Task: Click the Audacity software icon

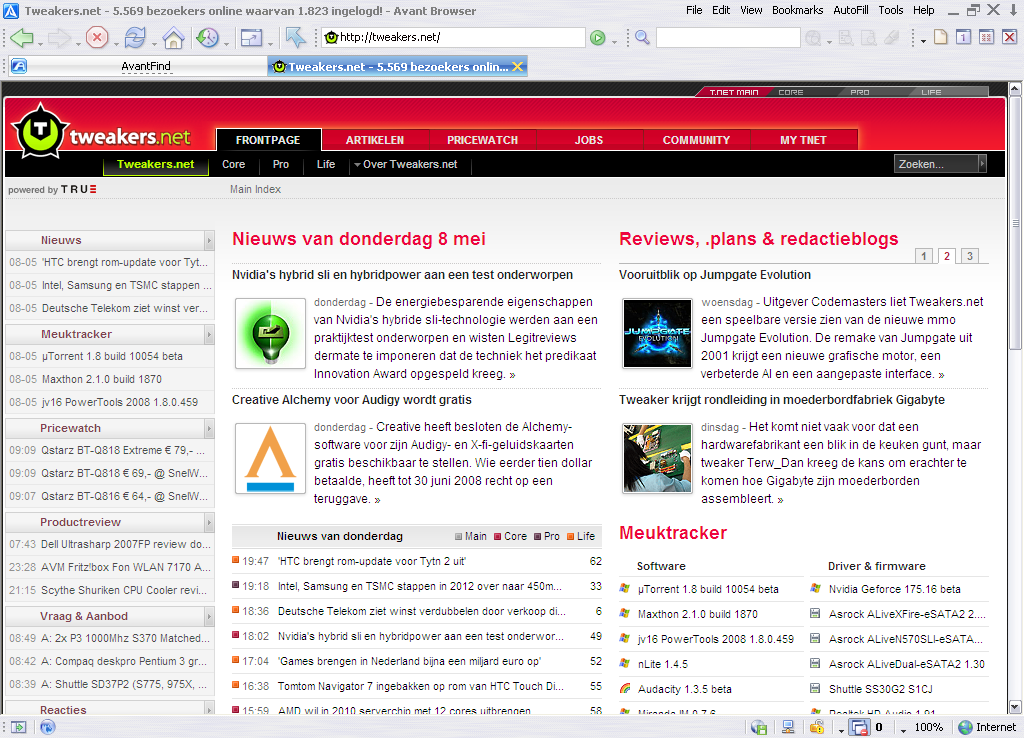Action: [625, 688]
